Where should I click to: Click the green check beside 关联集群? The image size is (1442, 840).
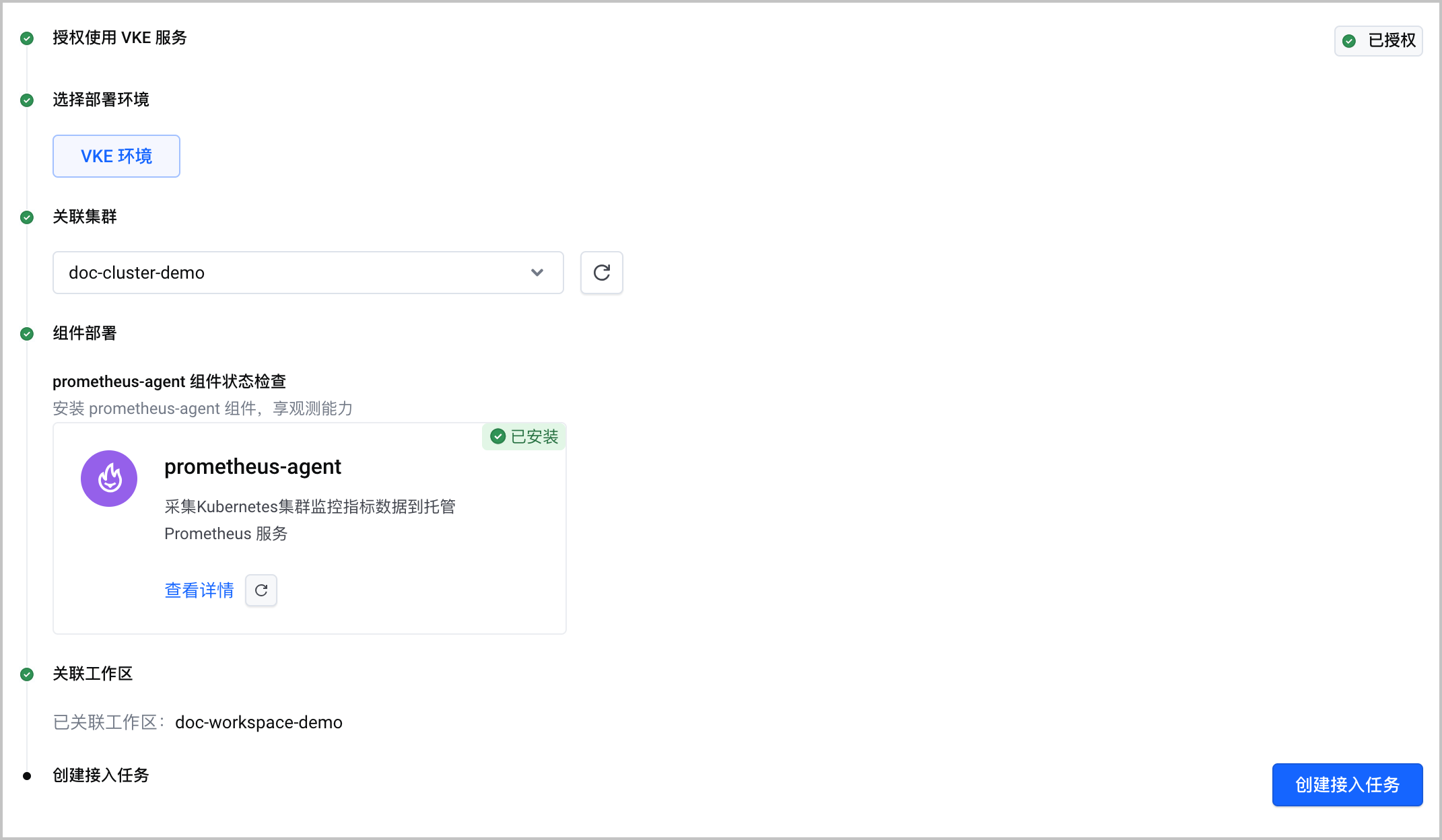27,217
